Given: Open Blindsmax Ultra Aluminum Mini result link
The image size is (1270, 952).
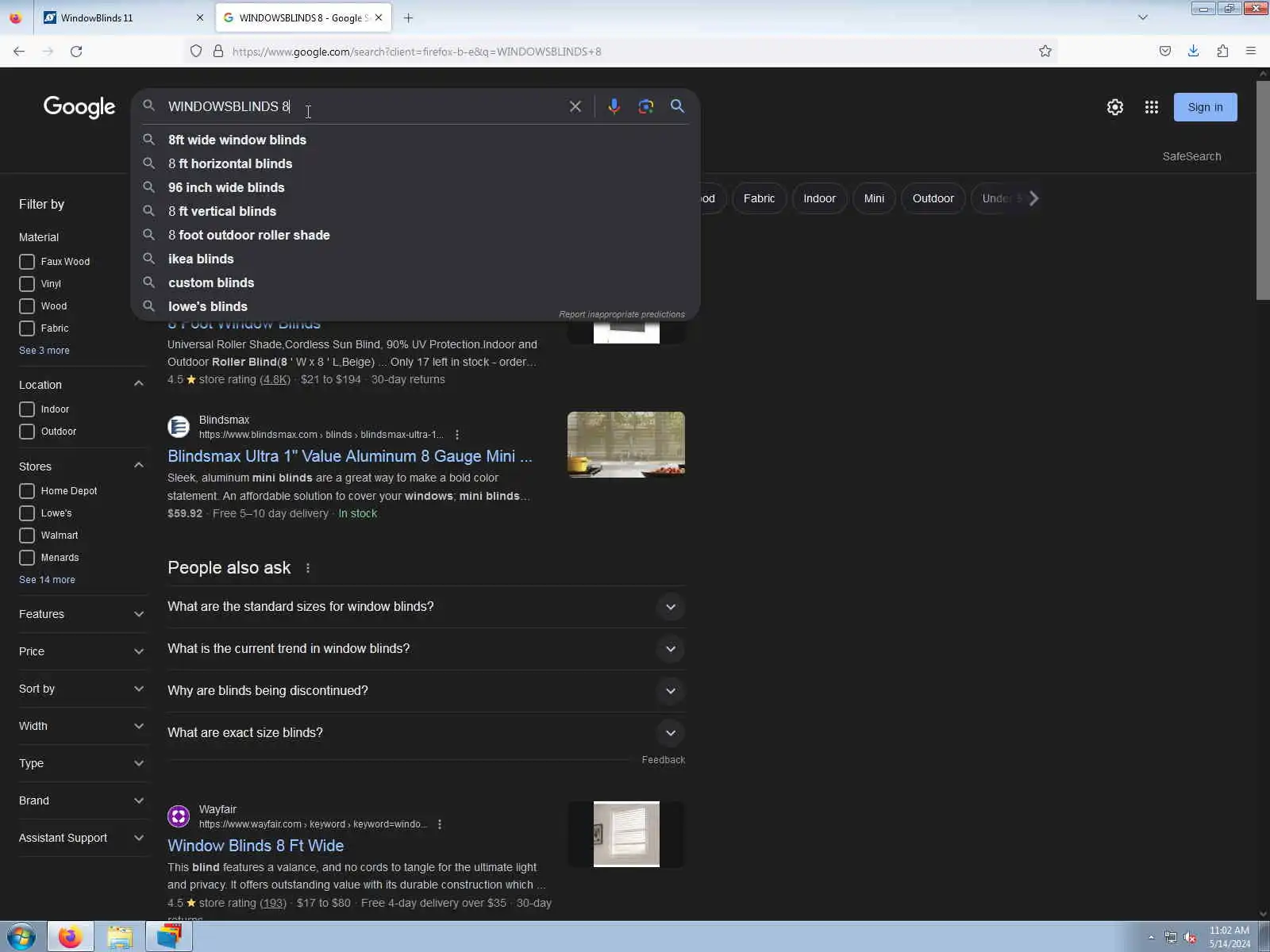Looking at the screenshot, I should [x=350, y=456].
